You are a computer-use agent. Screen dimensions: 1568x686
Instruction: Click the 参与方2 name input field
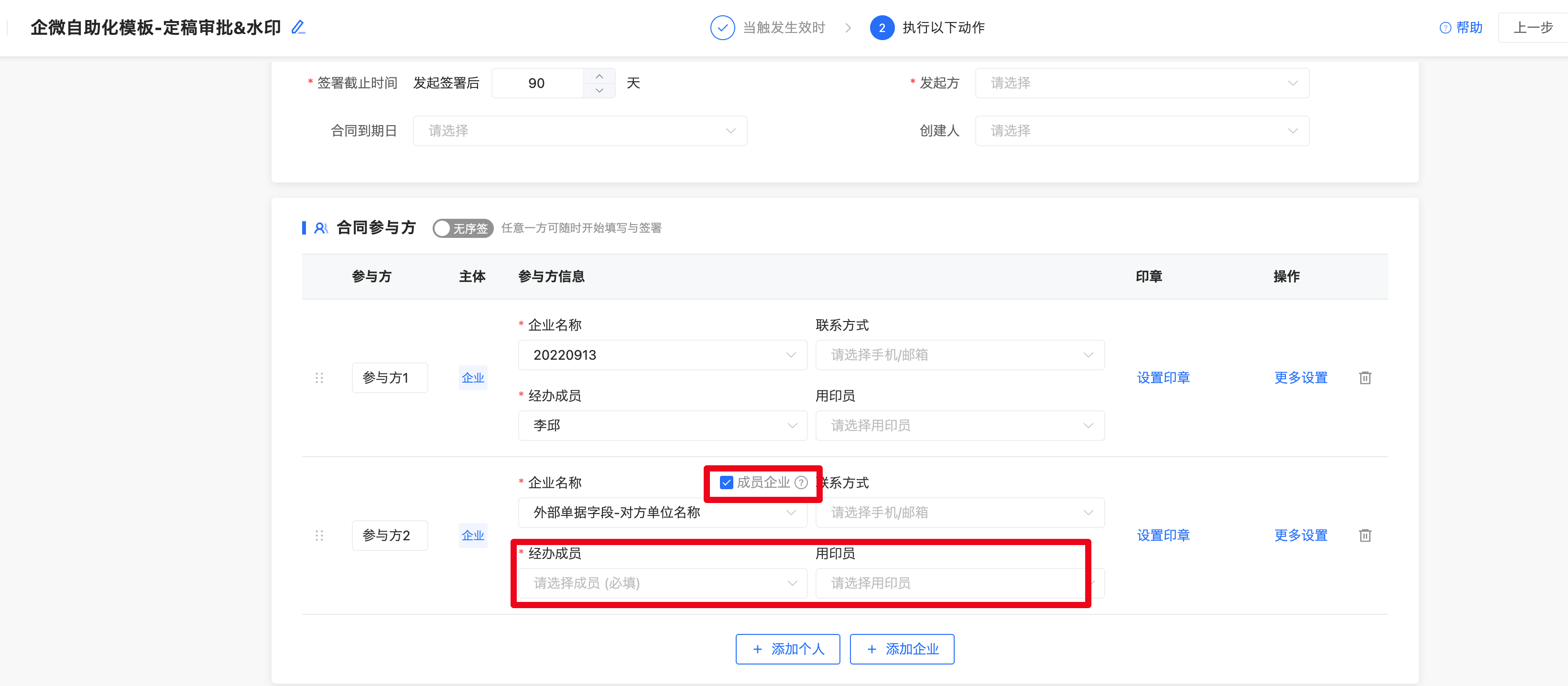(390, 535)
